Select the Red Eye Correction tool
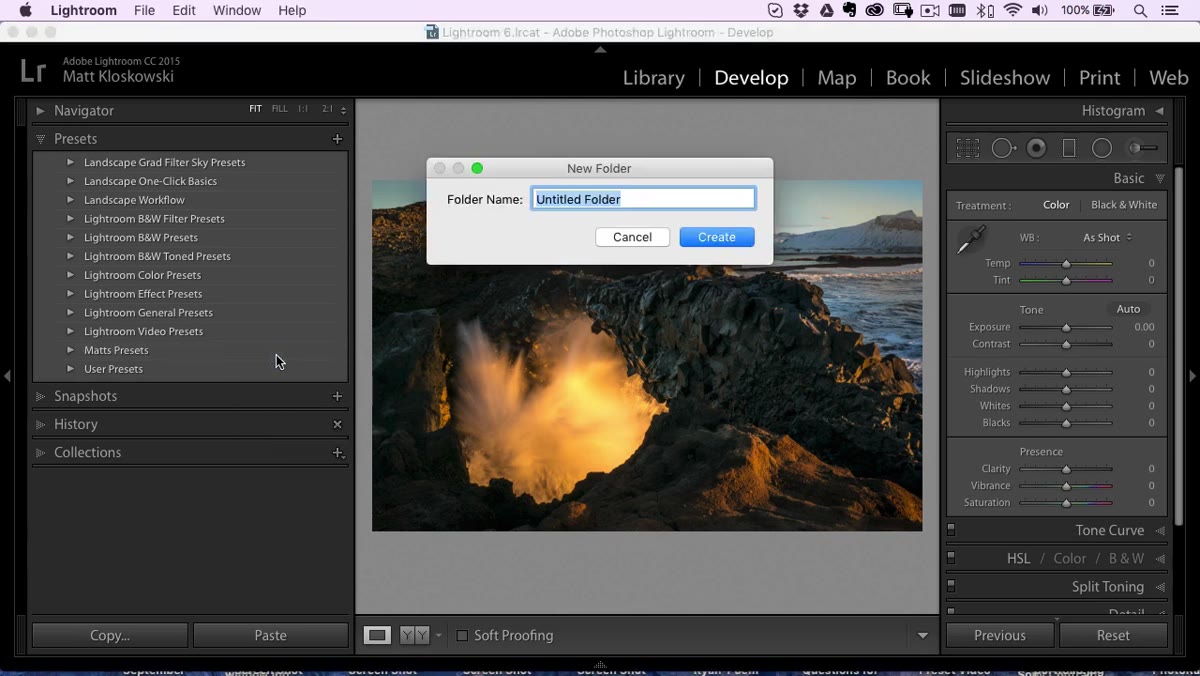The image size is (1200, 676). coord(1037,148)
